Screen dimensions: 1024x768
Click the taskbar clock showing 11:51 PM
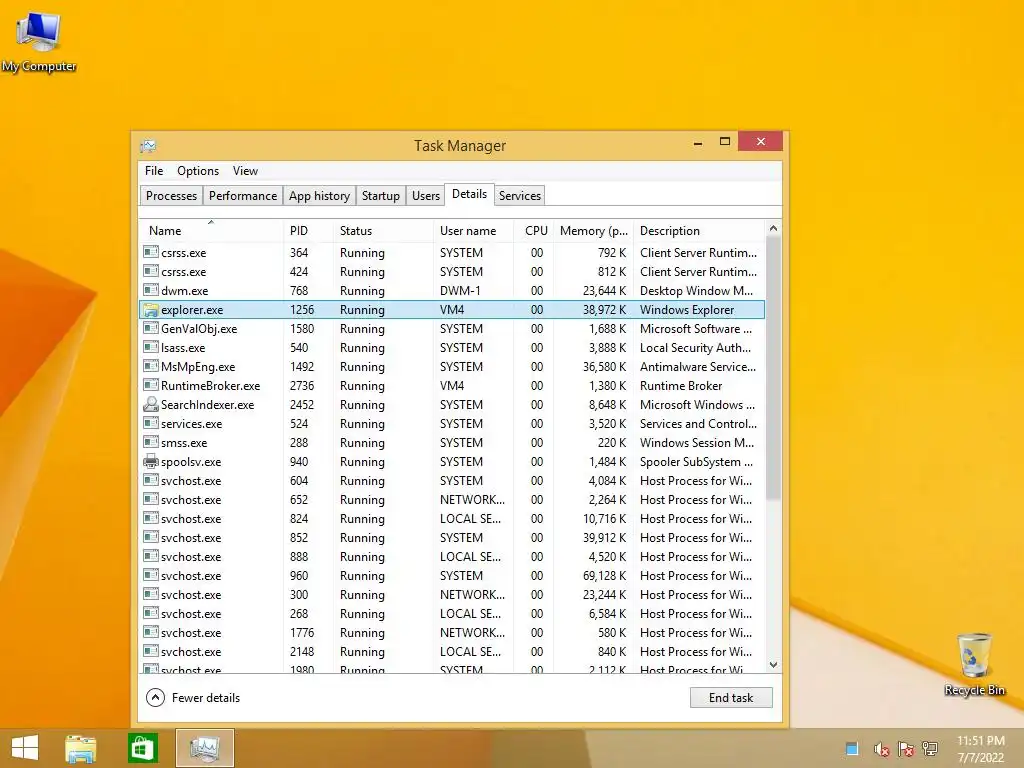980,749
